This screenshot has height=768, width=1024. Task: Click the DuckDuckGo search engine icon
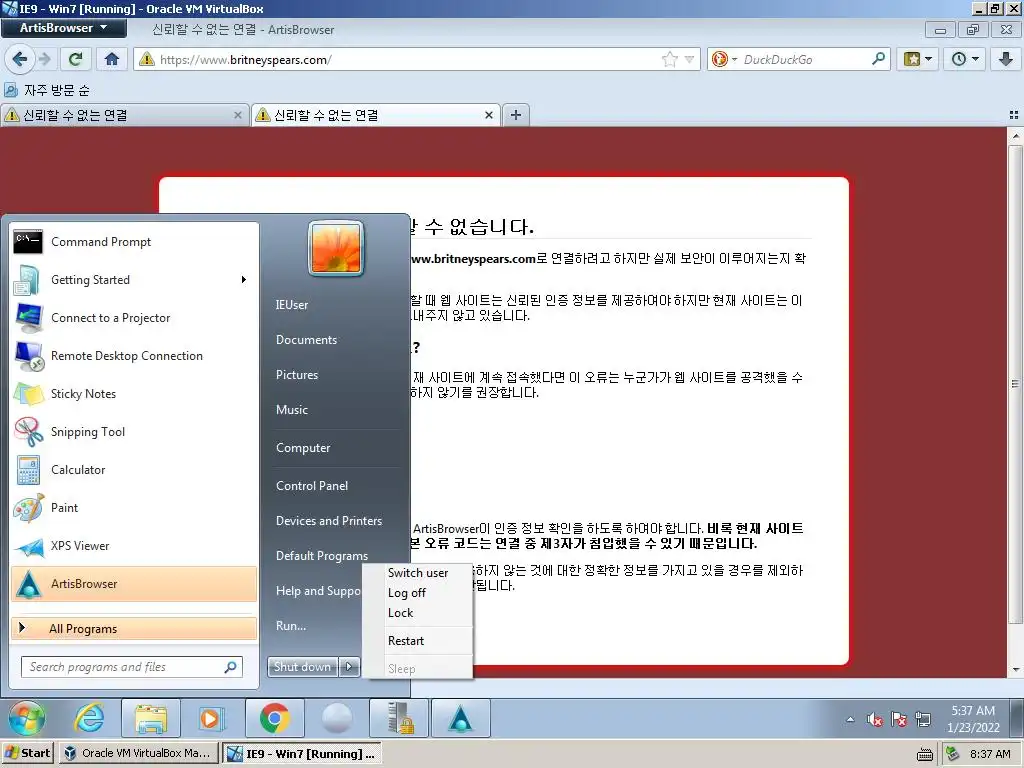click(720, 59)
